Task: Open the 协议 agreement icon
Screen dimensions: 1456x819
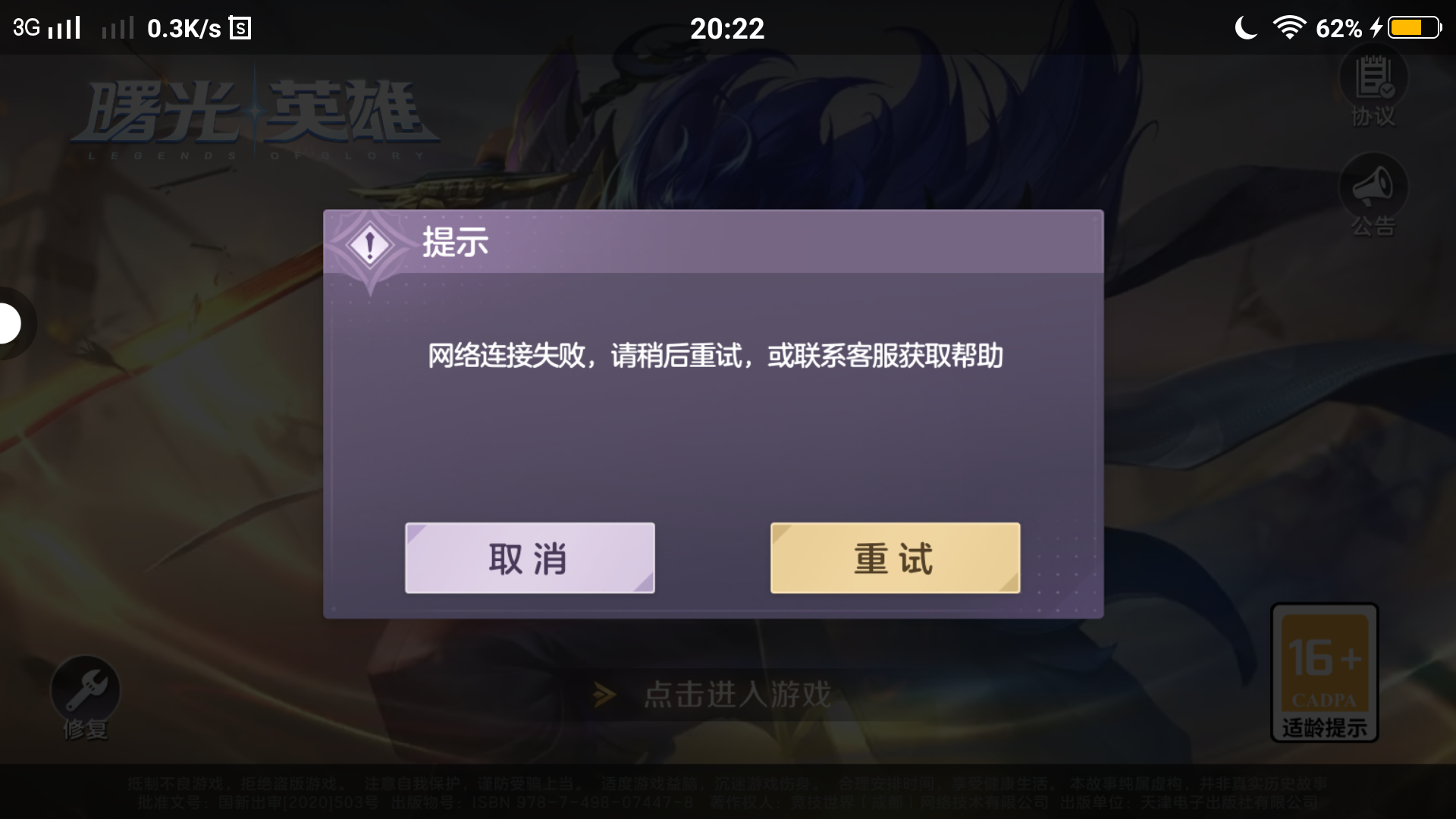Action: click(x=1373, y=87)
